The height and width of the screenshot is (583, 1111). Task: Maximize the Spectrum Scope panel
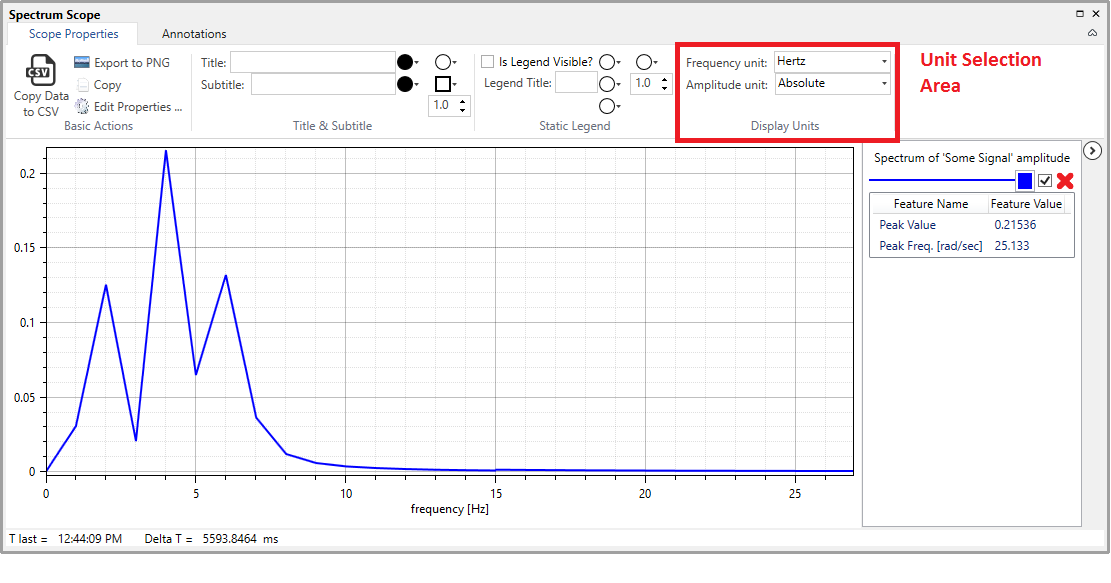coord(1079,14)
